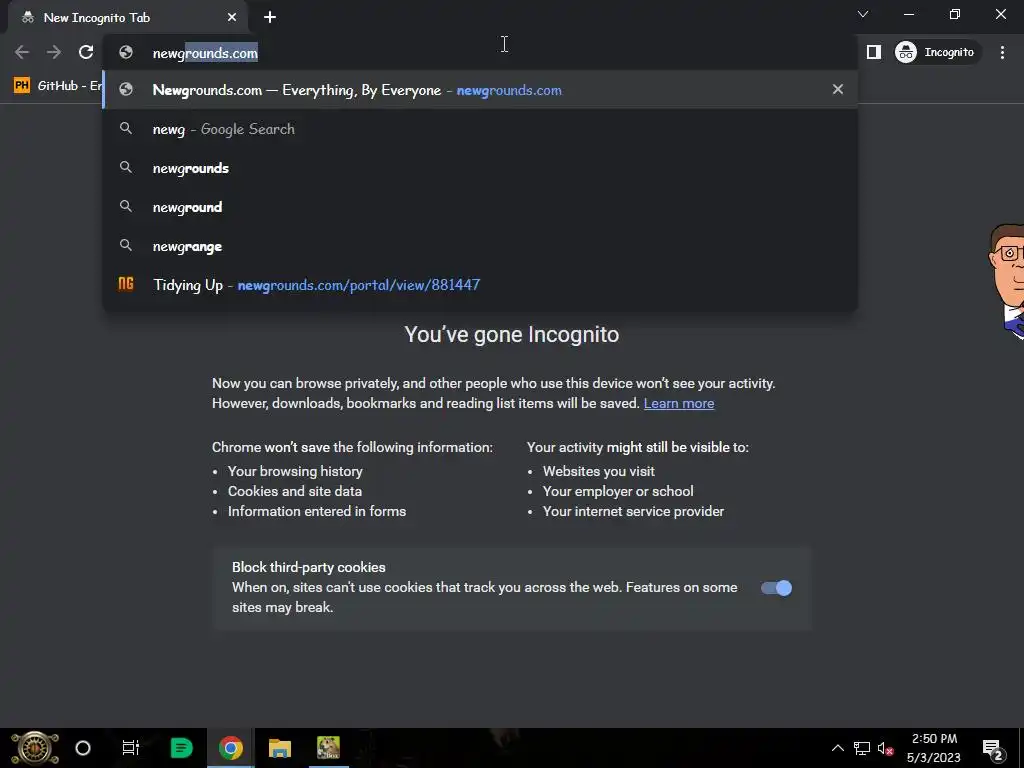Open the Start menu steampunk button

pos(35,748)
